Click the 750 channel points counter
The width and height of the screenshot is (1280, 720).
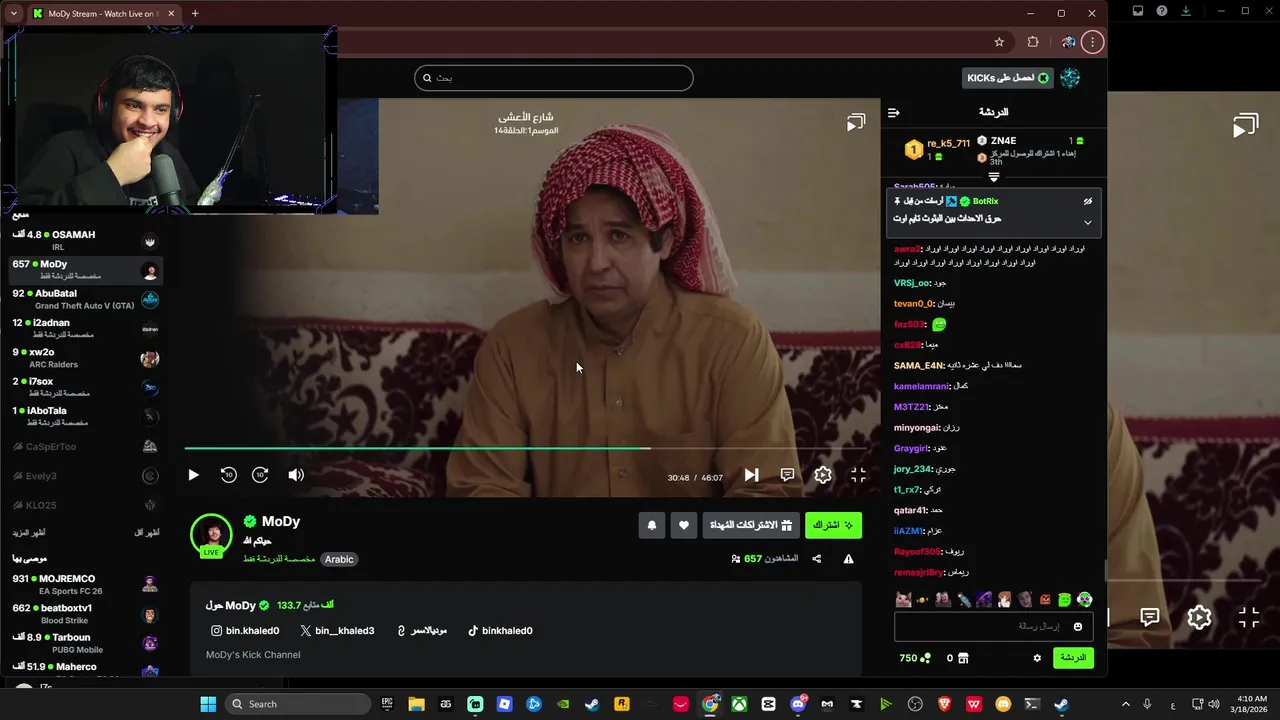915,658
